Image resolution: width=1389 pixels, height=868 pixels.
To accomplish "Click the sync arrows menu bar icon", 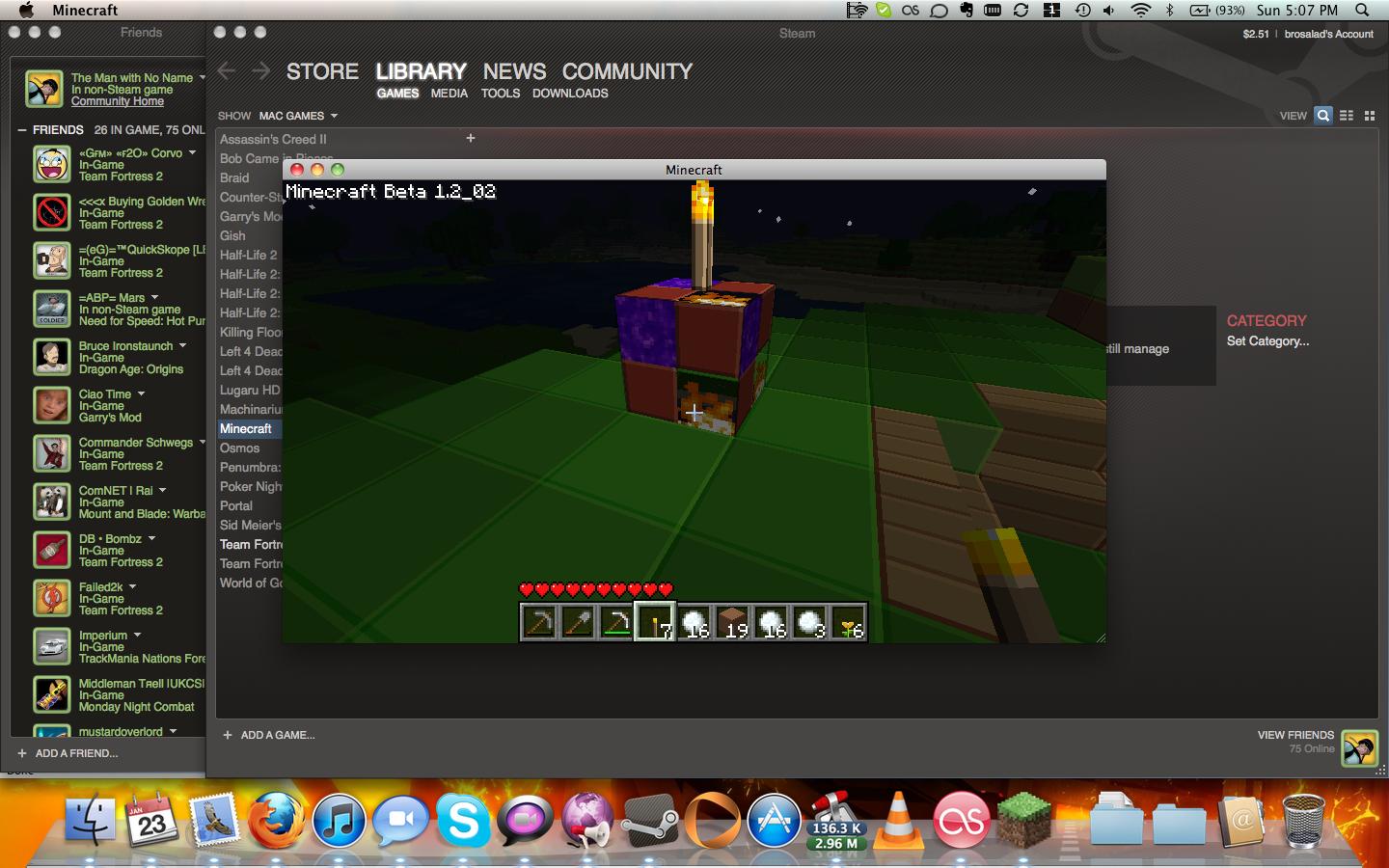I will (1021, 10).
